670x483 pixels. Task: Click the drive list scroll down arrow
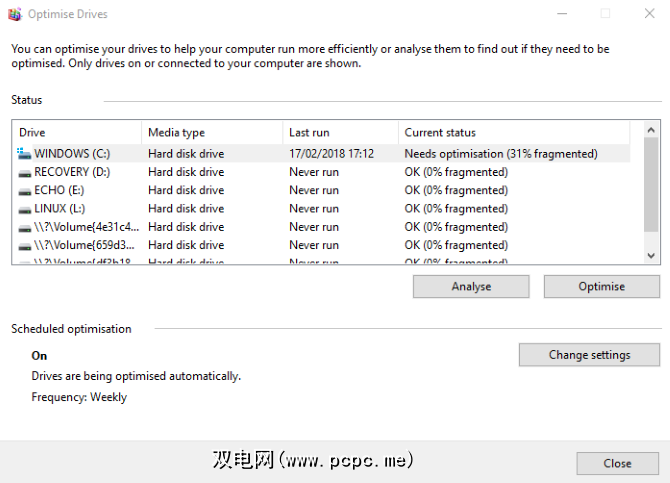tap(651, 256)
